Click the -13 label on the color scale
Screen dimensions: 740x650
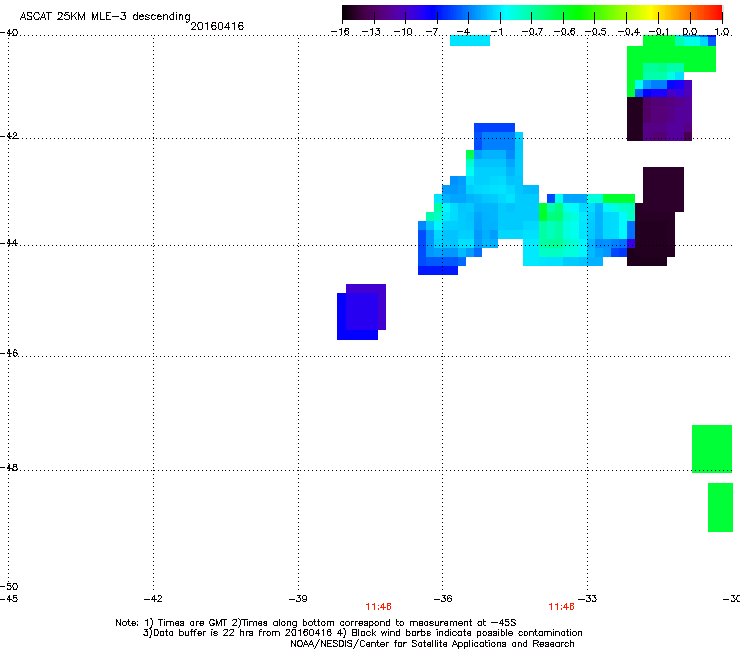click(371, 32)
